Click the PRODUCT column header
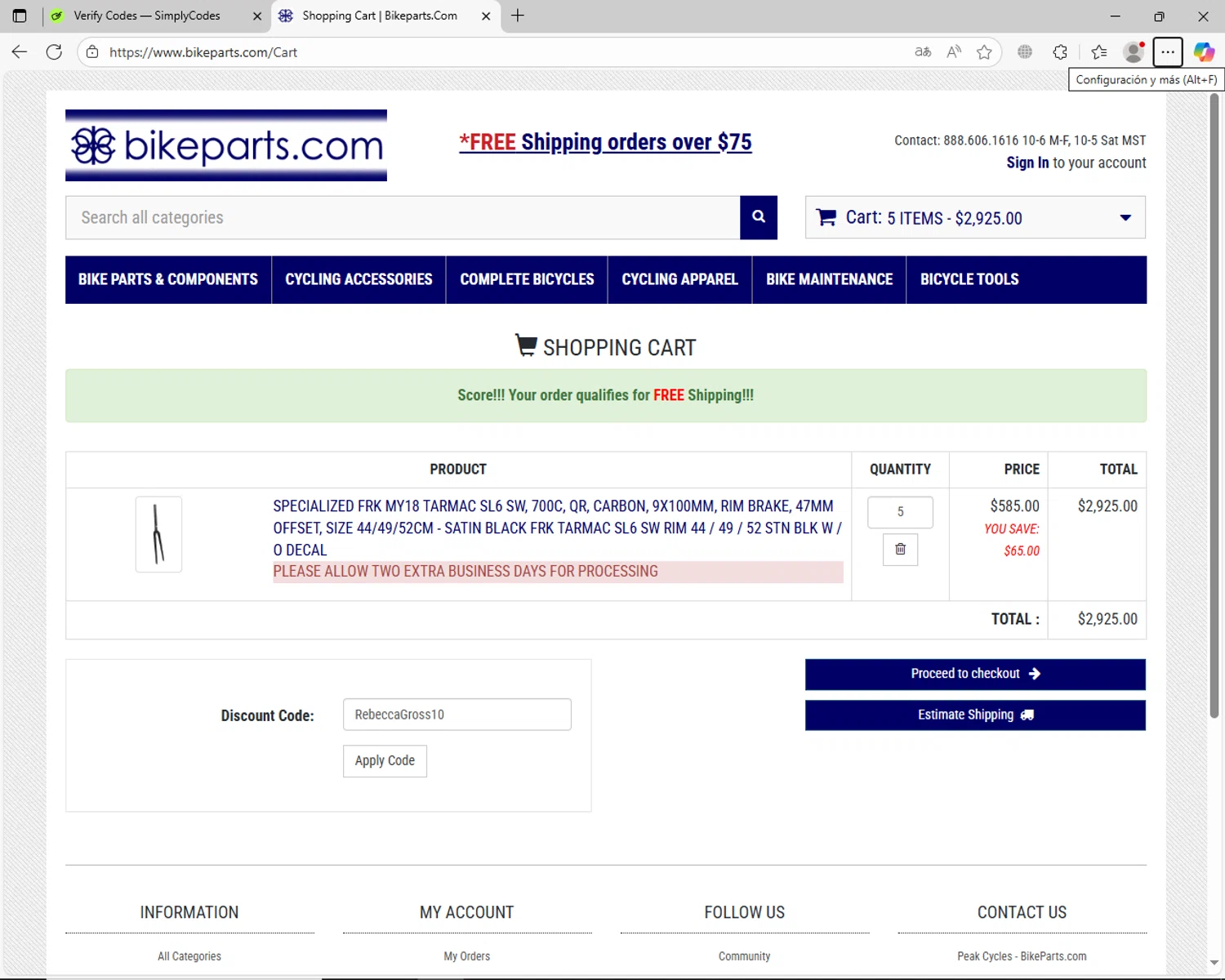This screenshot has width=1225, height=980. click(x=458, y=470)
